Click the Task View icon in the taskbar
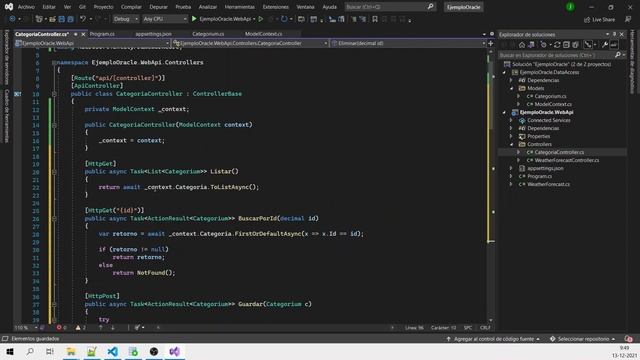 coord(50,351)
